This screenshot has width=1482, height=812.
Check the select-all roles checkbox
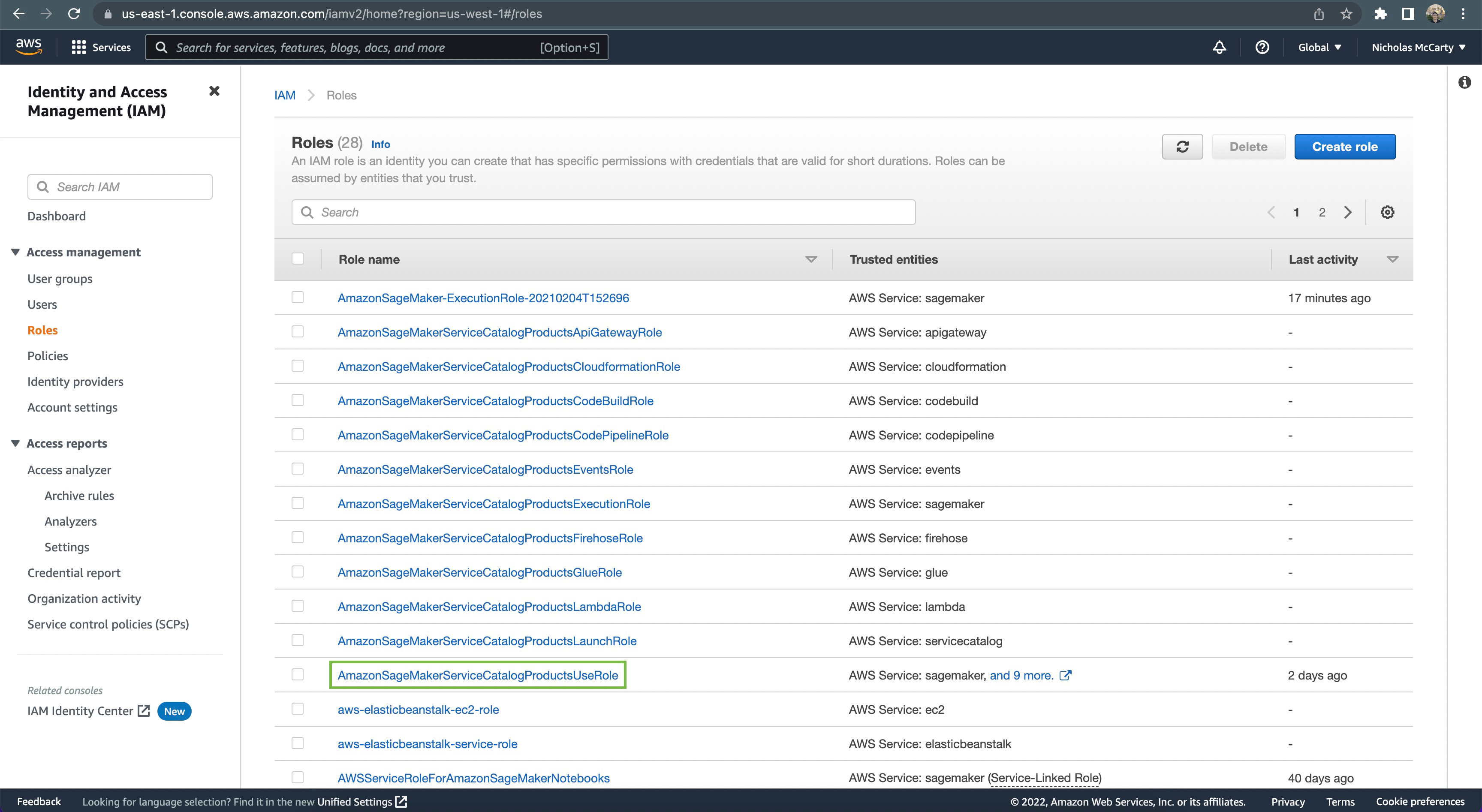(298, 259)
